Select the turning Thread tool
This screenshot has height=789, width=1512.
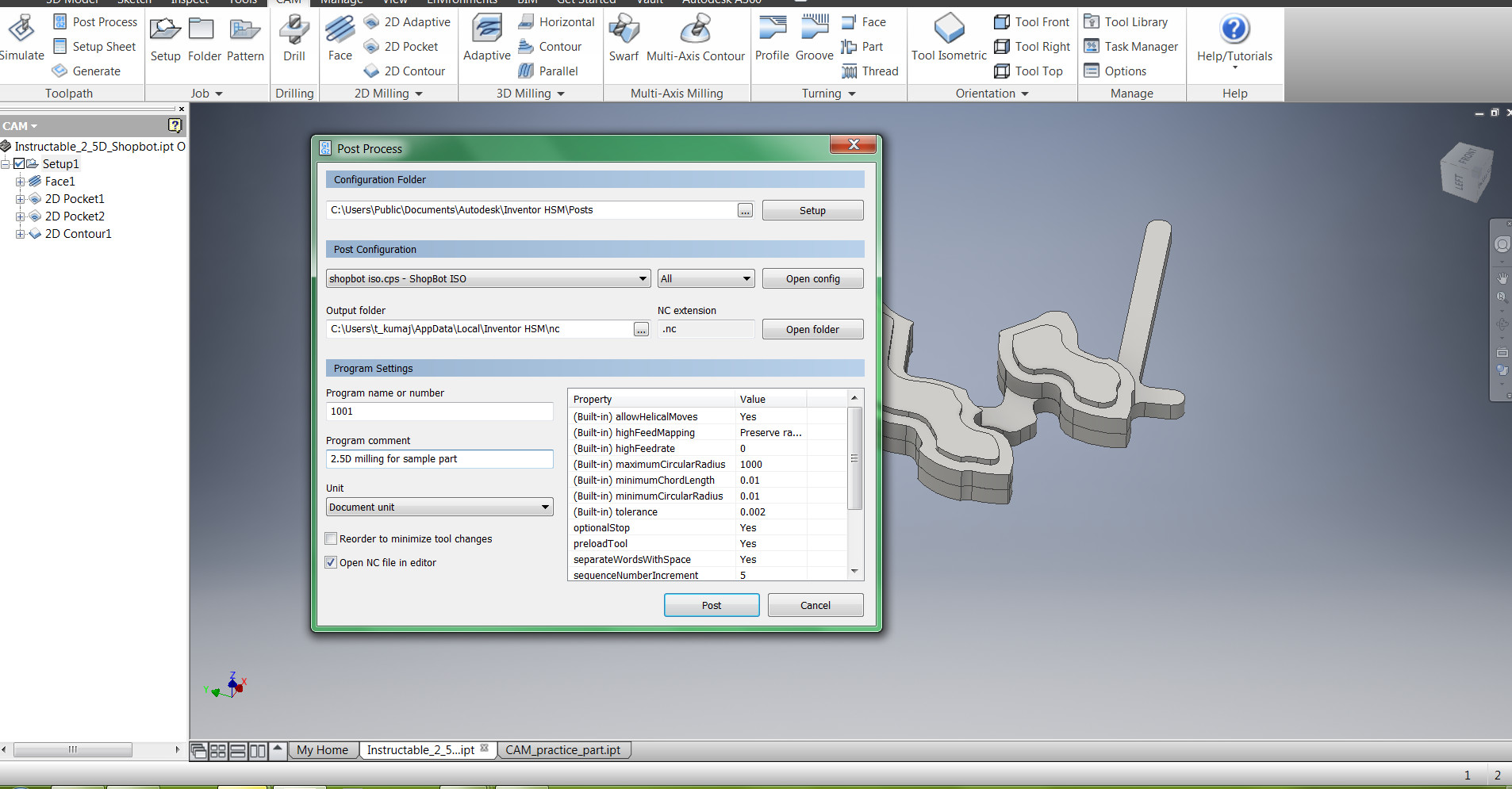tap(870, 71)
